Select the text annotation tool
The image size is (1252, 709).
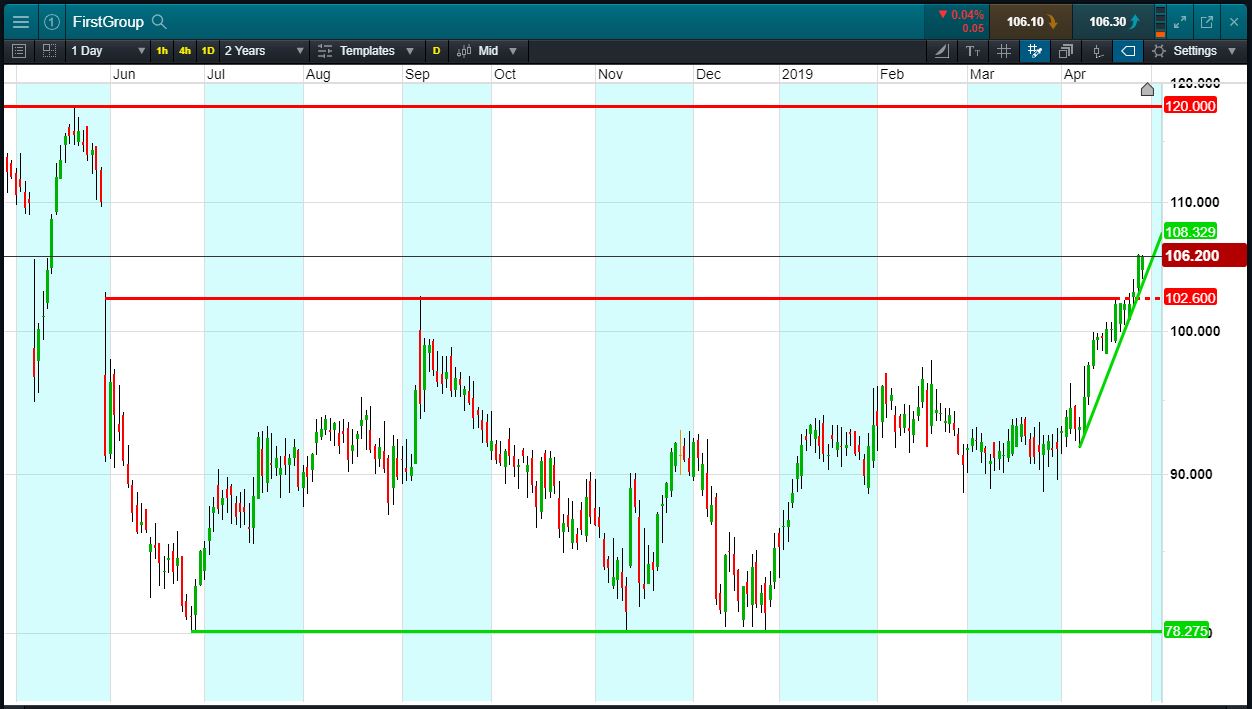tap(973, 51)
